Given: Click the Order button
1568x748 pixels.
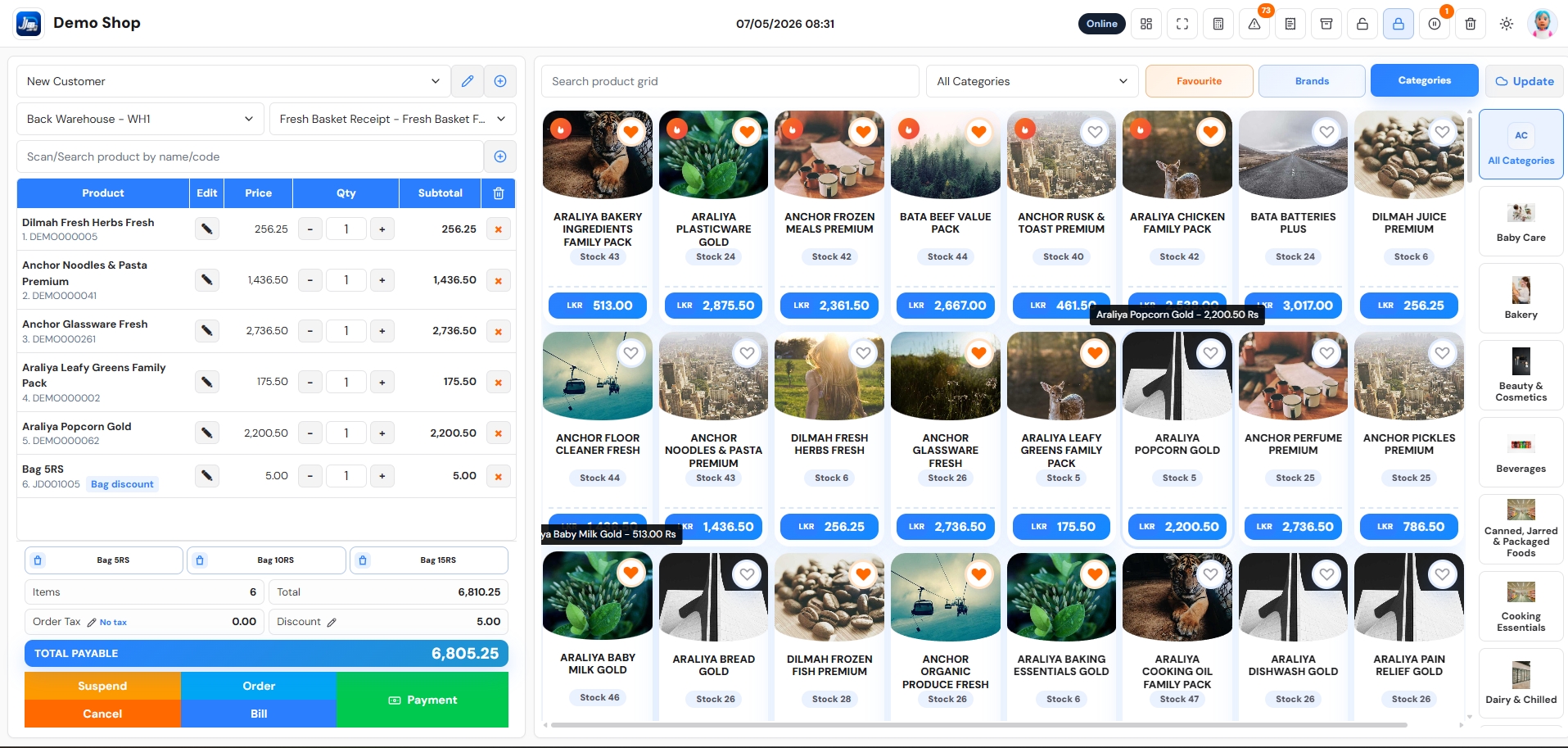Looking at the screenshot, I should [x=259, y=686].
